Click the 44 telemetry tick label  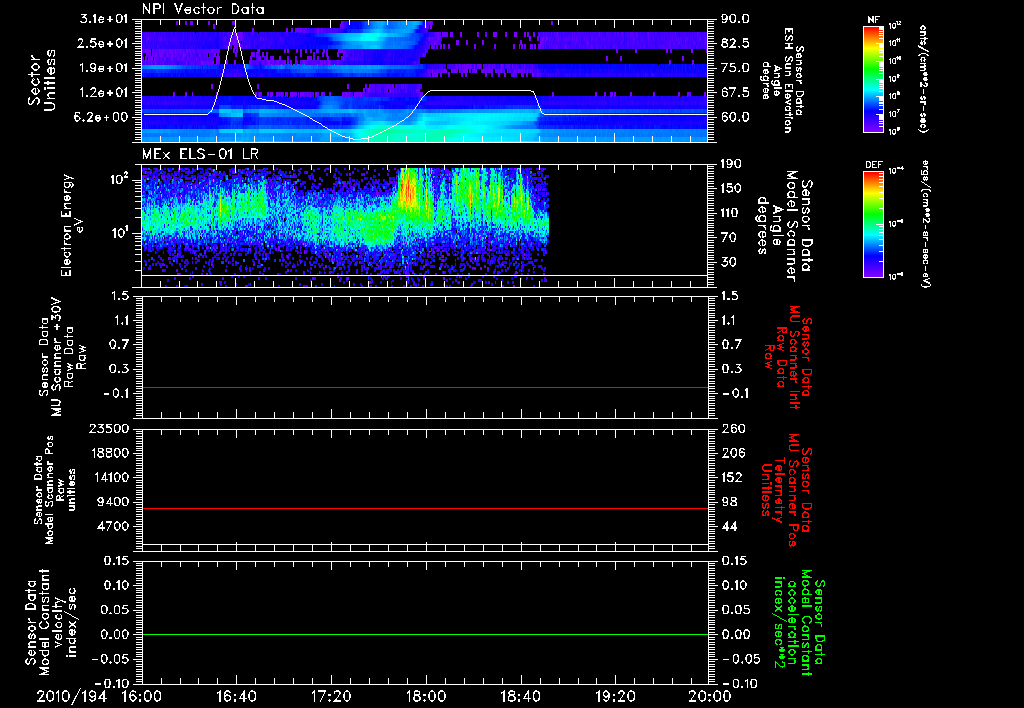point(730,526)
